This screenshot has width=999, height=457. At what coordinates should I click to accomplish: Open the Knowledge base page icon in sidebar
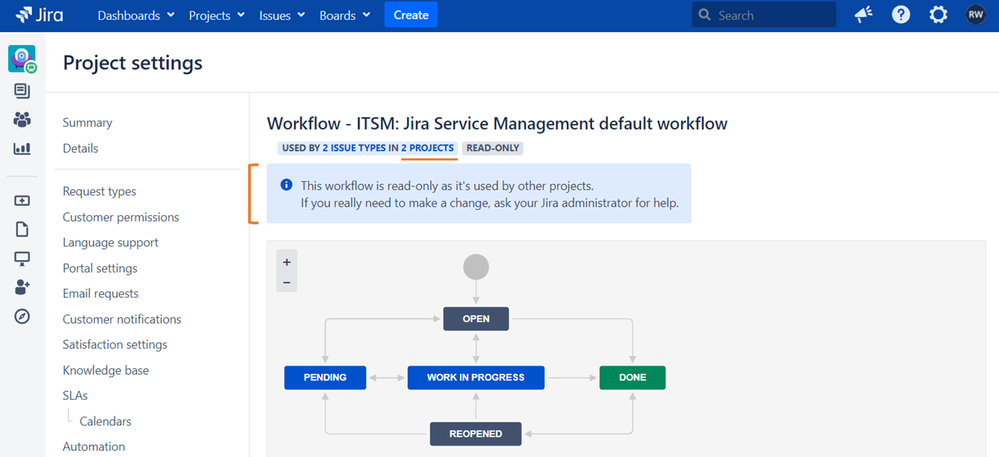(22, 229)
